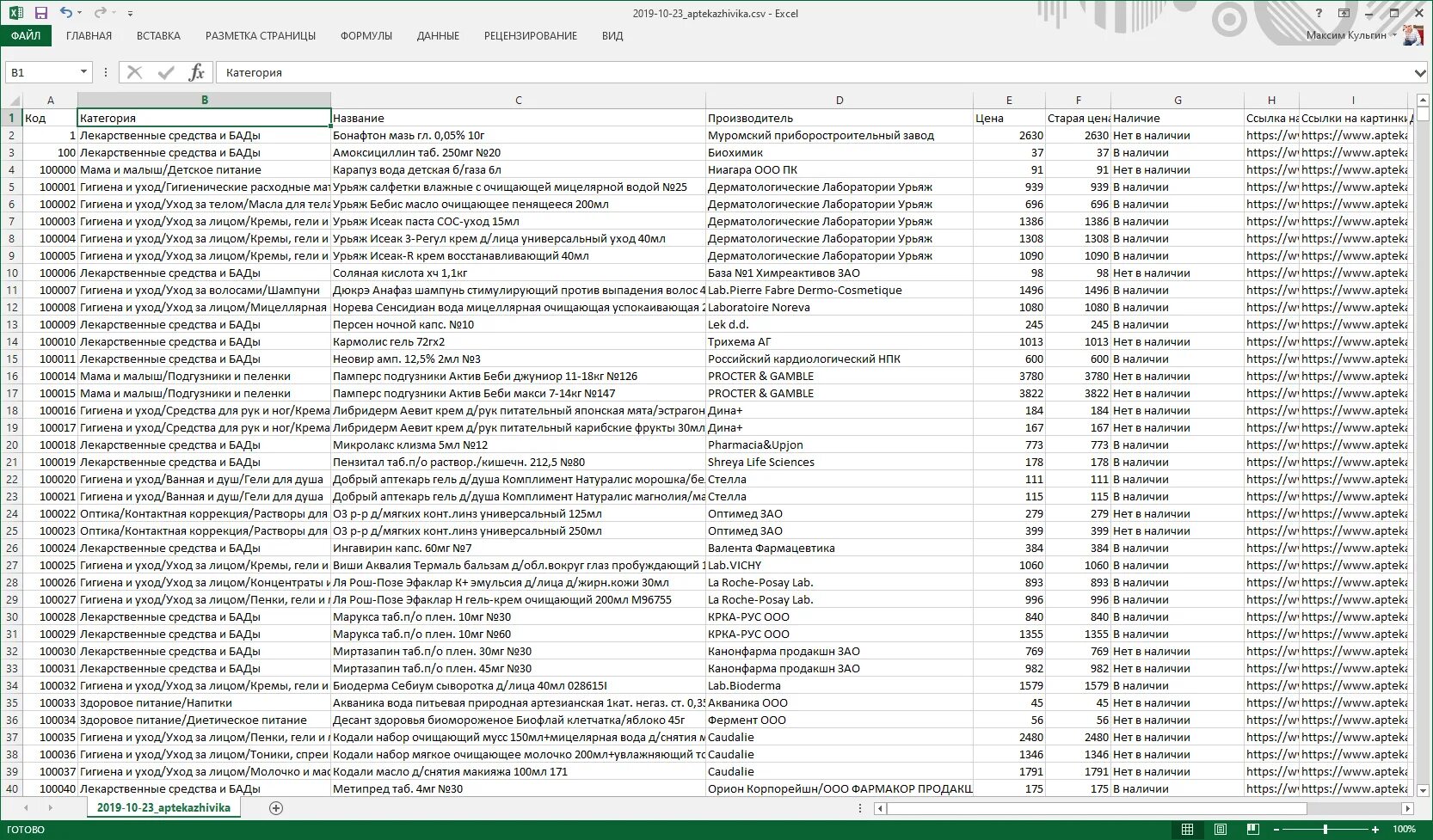The image size is (1433, 840).
Task: Select cell Персен ночной капс. №10
Action: pos(518,324)
